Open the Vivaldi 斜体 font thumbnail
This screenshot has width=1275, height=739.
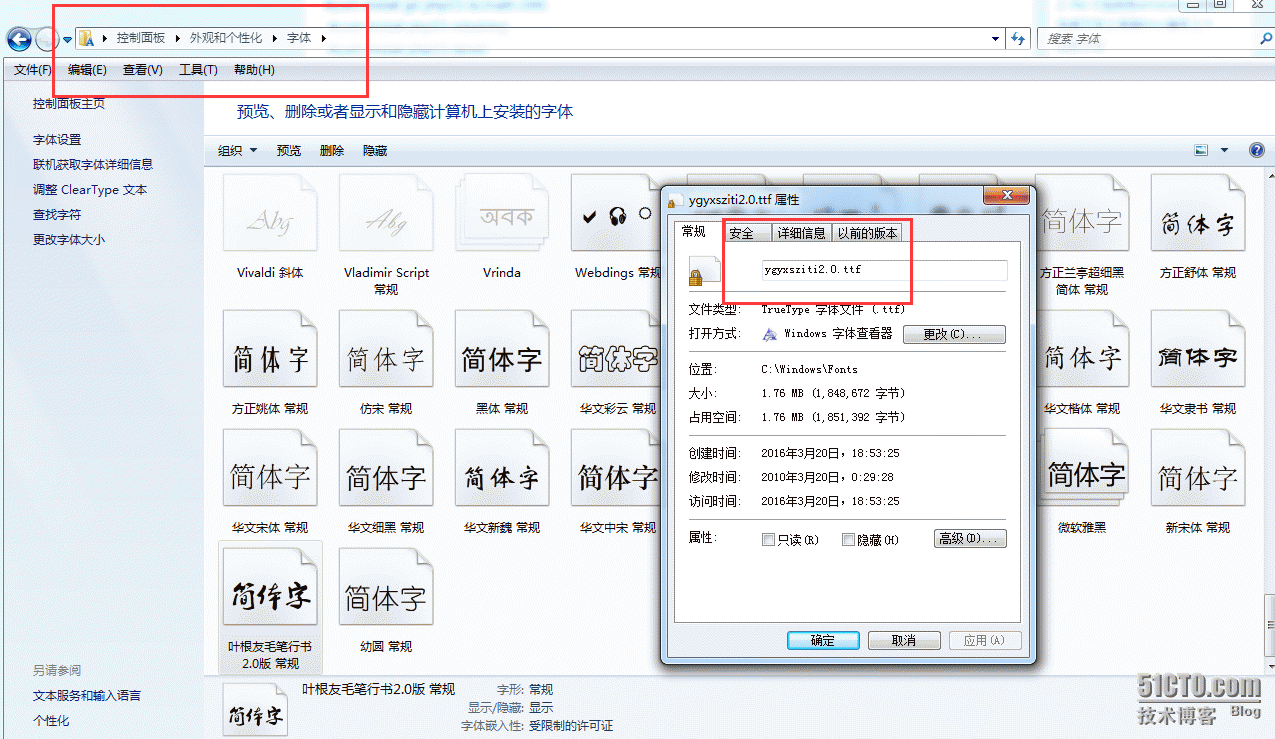[x=270, y=213]
